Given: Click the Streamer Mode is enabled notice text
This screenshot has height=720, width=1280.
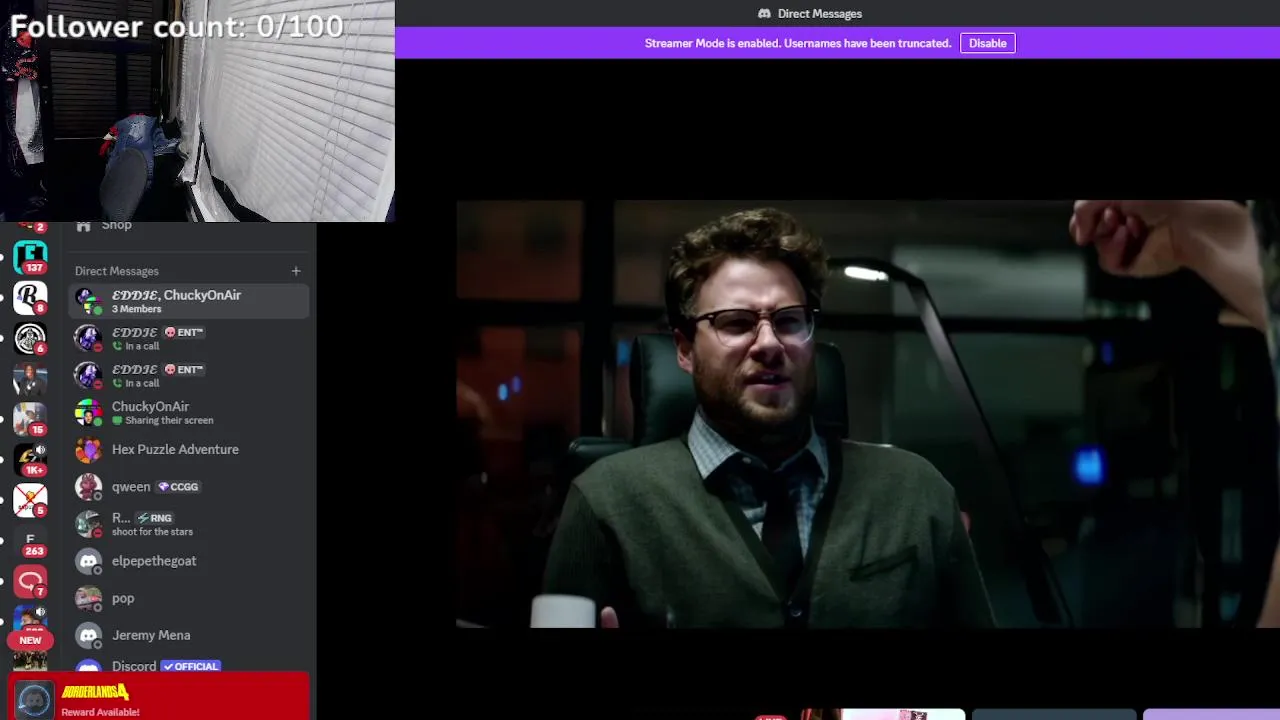Looking at the screenshot, I should [x=798, y=43].
